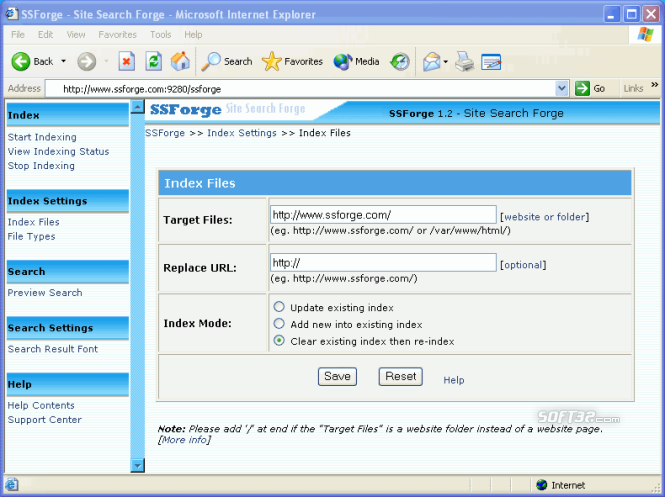The width and height of the screenshot is (665, 497).
Task: Click the Mail envelope icon
Action: pyautogui.click(x=431, y=61)
